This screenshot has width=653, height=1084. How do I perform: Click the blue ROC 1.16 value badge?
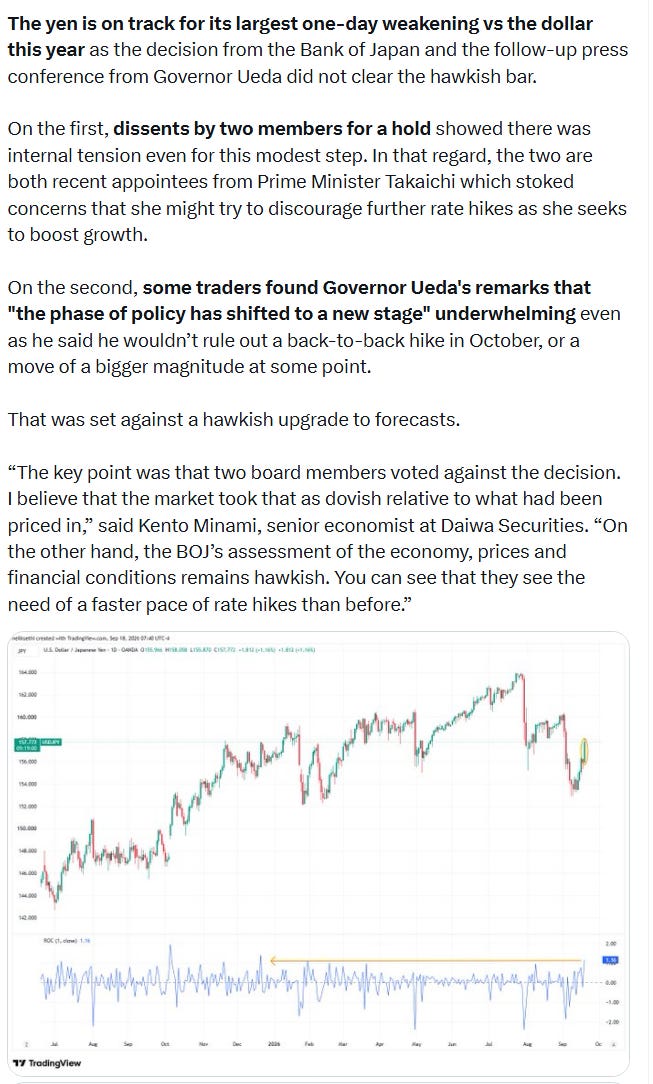point(611,960)
